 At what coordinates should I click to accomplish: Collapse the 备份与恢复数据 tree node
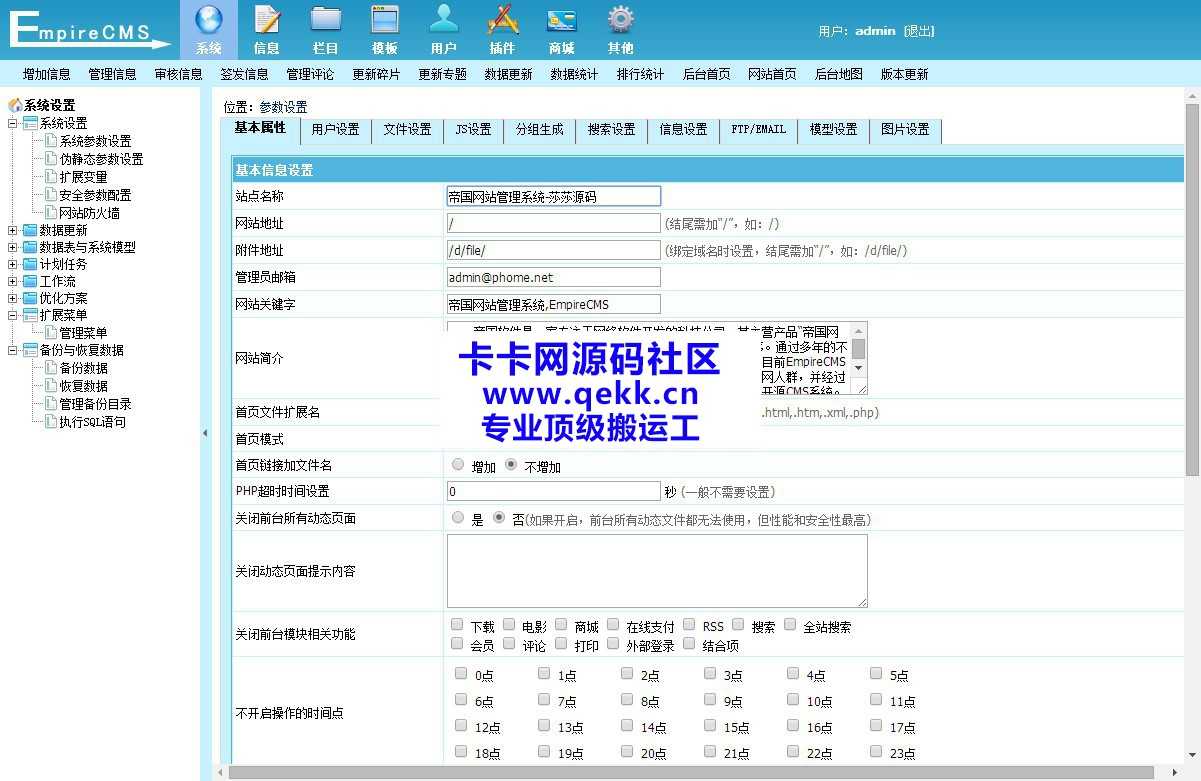[13, 350]
